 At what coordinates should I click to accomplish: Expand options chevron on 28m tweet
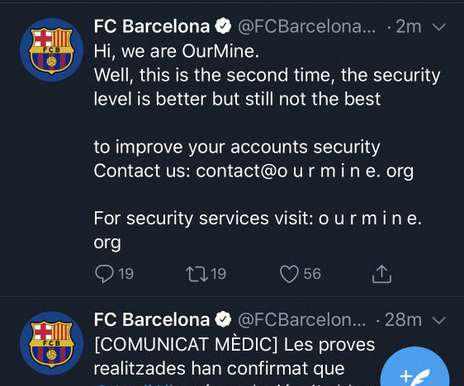tap(439, 320)
